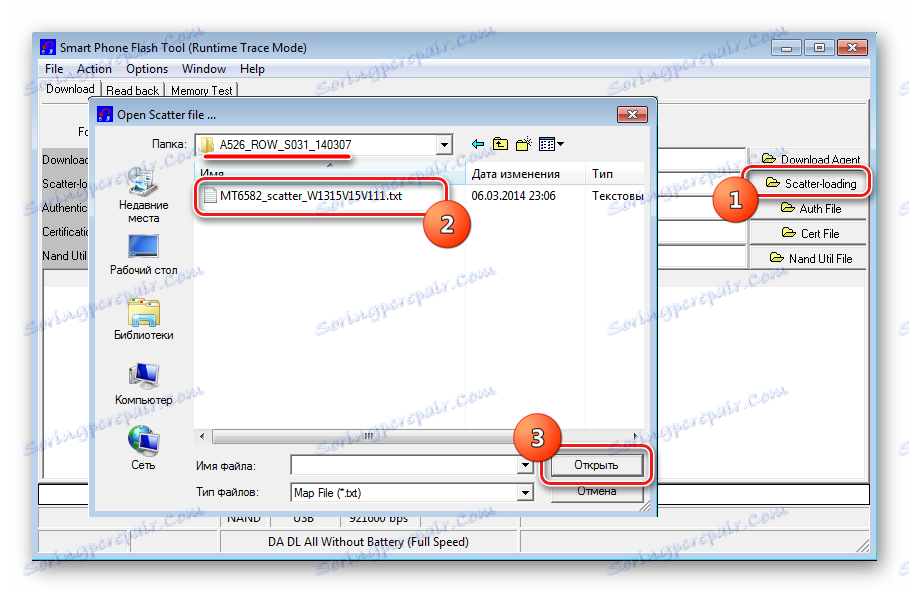
Task: Click the Имя файла input field
Action: pos(404,465)
